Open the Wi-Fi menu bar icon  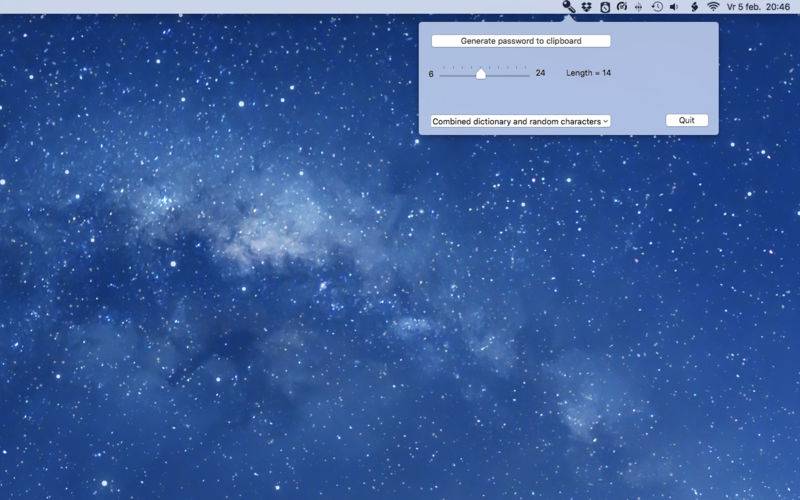[713, 7]
